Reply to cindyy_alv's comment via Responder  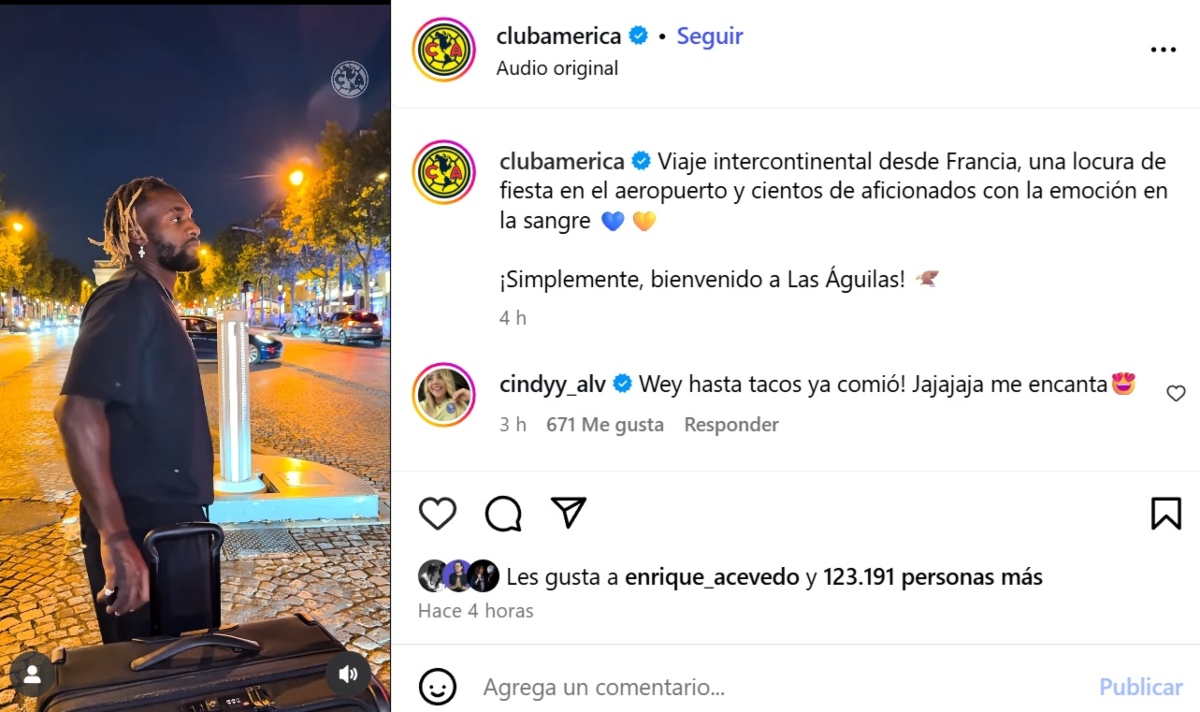click(731, 424)
